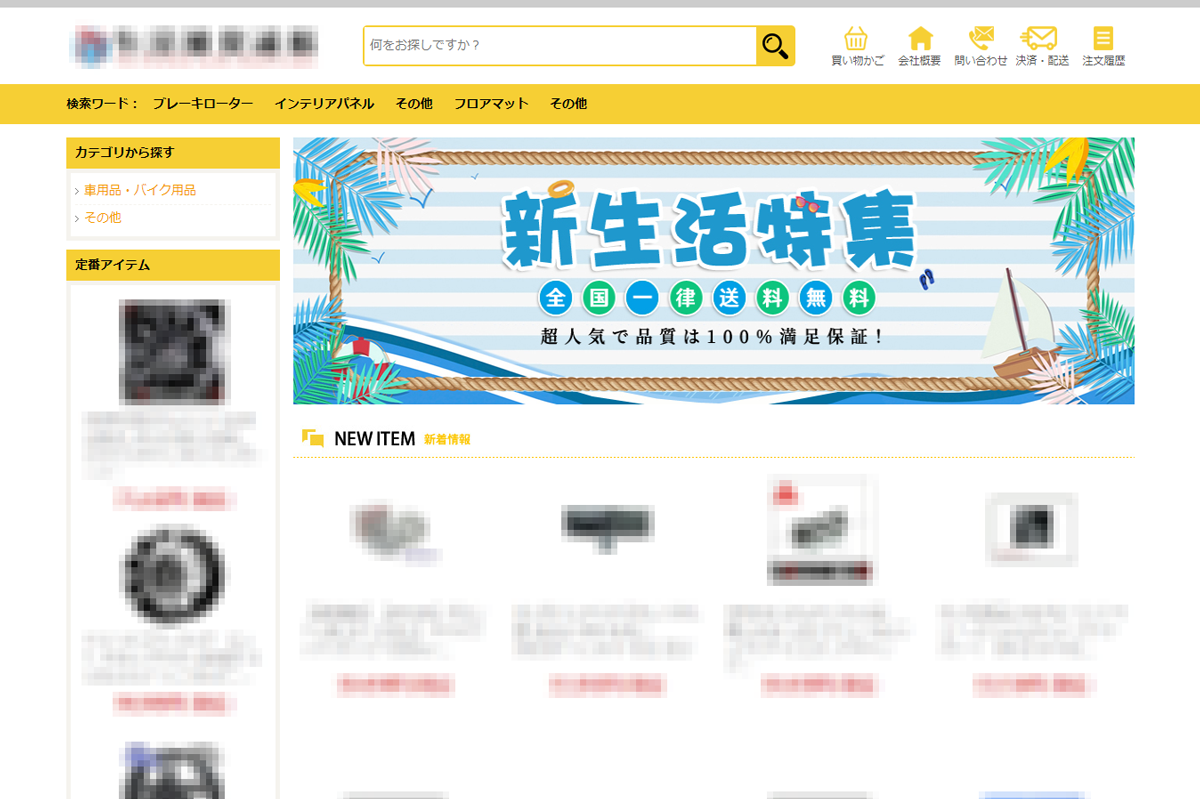Open the 車用品・バイク用品 category
Viewport: 1200px width, 799px height.
(139, 190)
